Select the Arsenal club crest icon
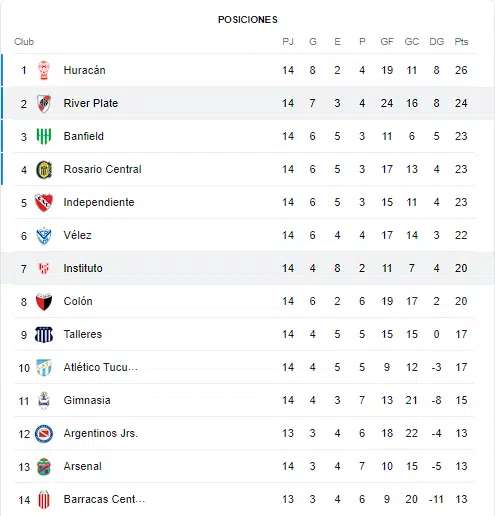The width and height of the screenshot is (495, 516). tap(44, 466)
